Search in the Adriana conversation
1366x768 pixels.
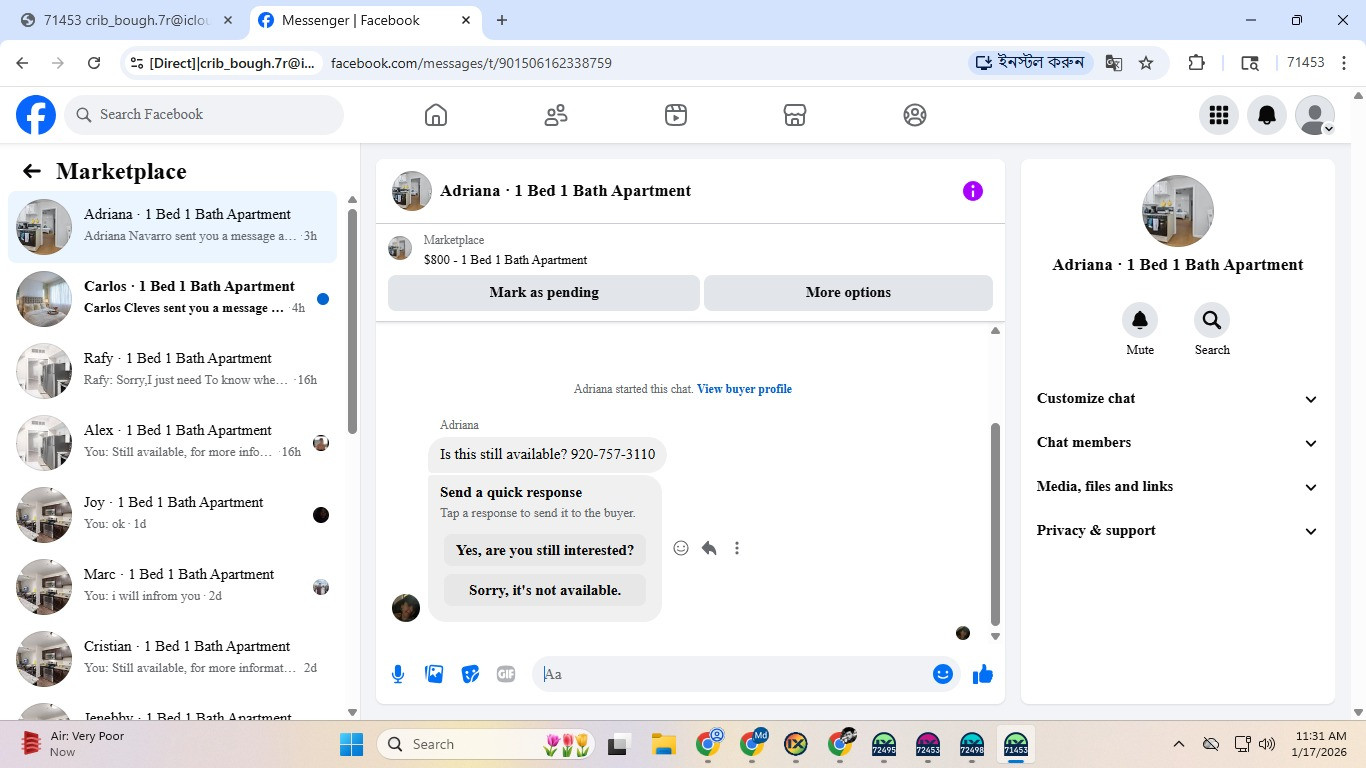1212,320
